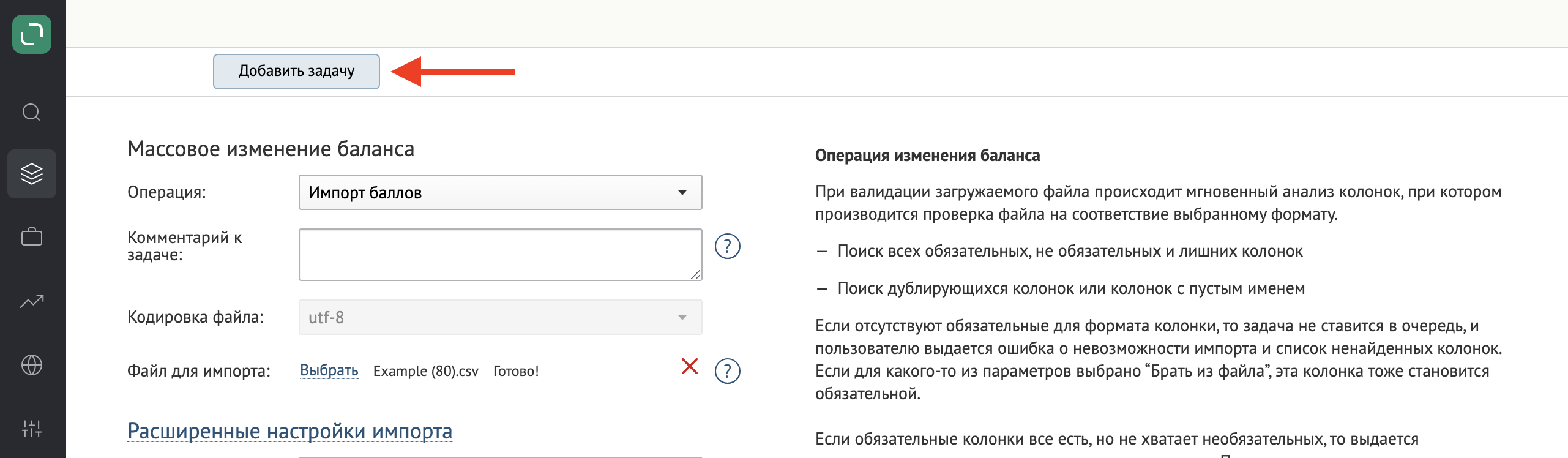Select the layers stack sidebar icon
Viewport: 1568px width, 458px height.
click(x=32, y=174)
